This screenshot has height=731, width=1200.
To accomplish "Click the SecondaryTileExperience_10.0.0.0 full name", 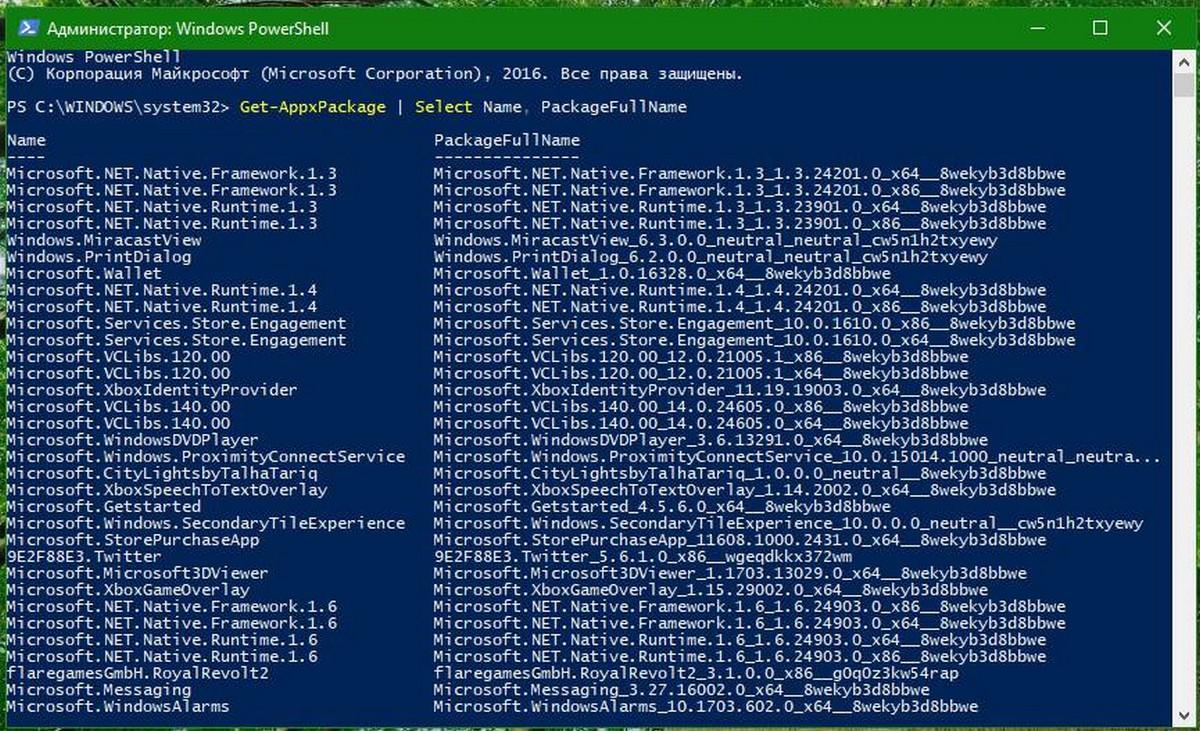I will 788,523.
